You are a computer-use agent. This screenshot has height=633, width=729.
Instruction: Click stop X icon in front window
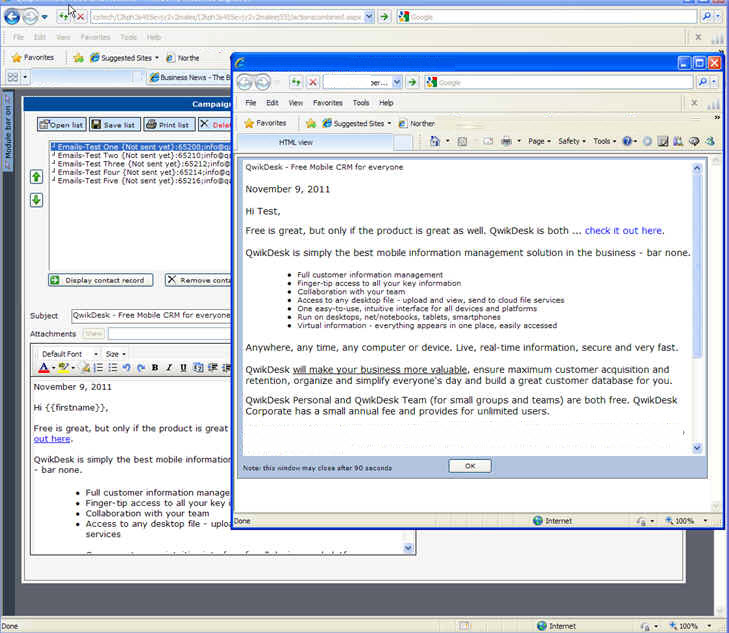pyautogui.click(x=313, y=82)
